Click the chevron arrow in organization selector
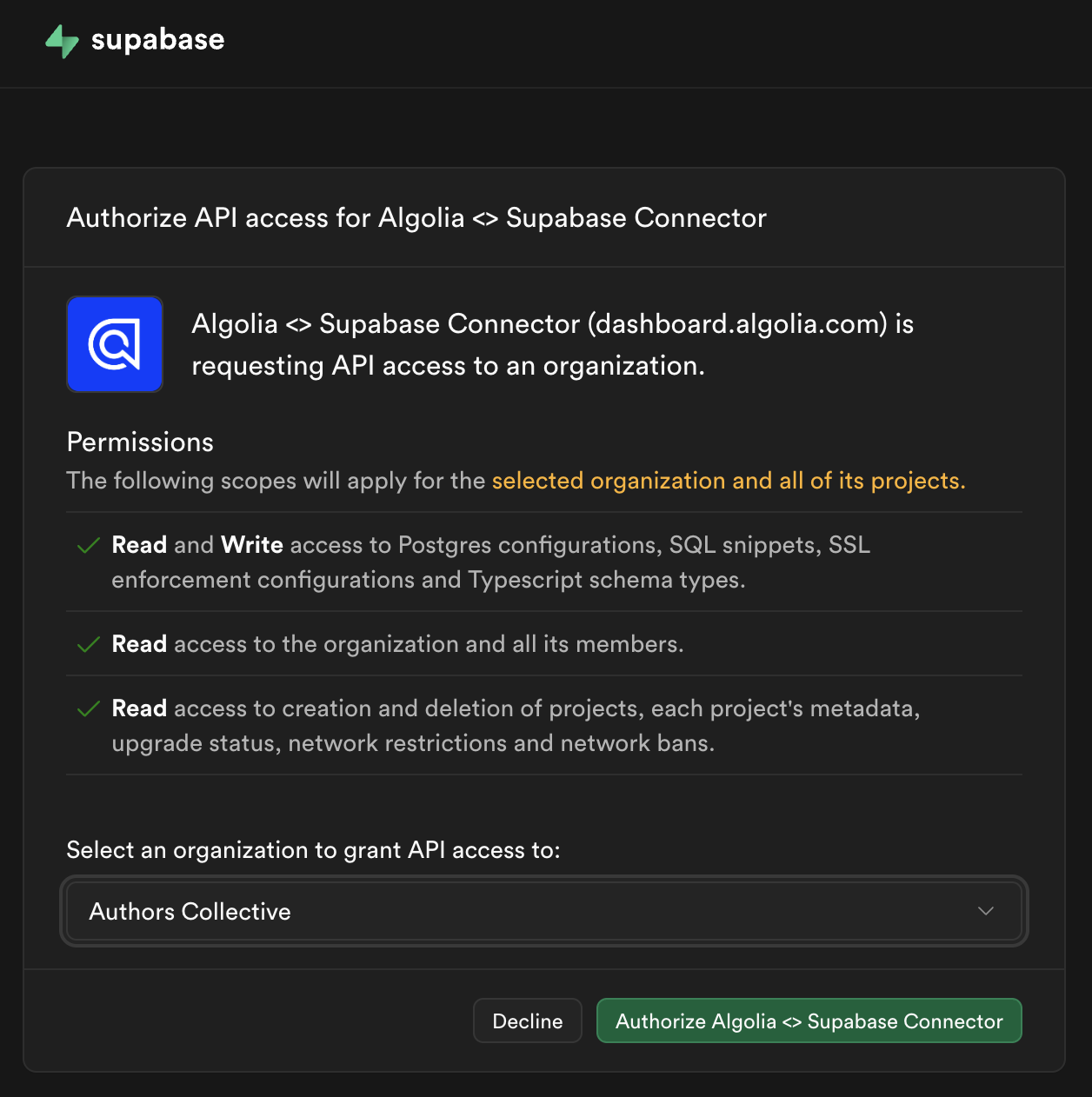 click(x=985, y=911)
